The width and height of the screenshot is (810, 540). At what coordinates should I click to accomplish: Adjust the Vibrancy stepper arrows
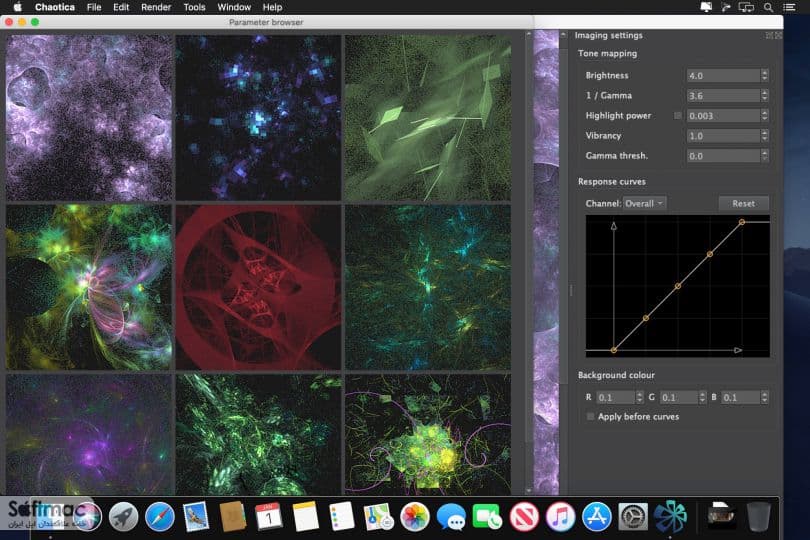[765, 136]
